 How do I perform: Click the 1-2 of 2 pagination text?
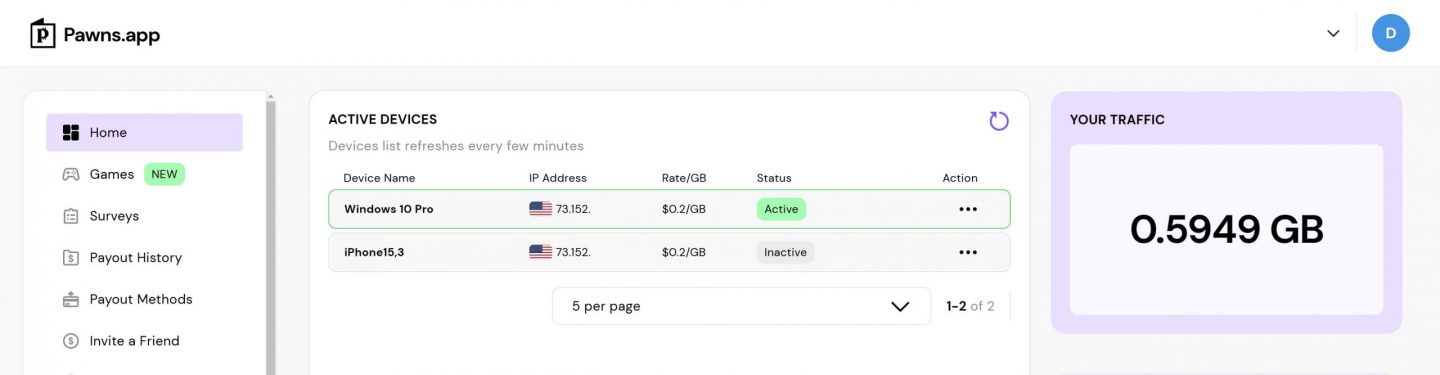click(x=970, y=306)
